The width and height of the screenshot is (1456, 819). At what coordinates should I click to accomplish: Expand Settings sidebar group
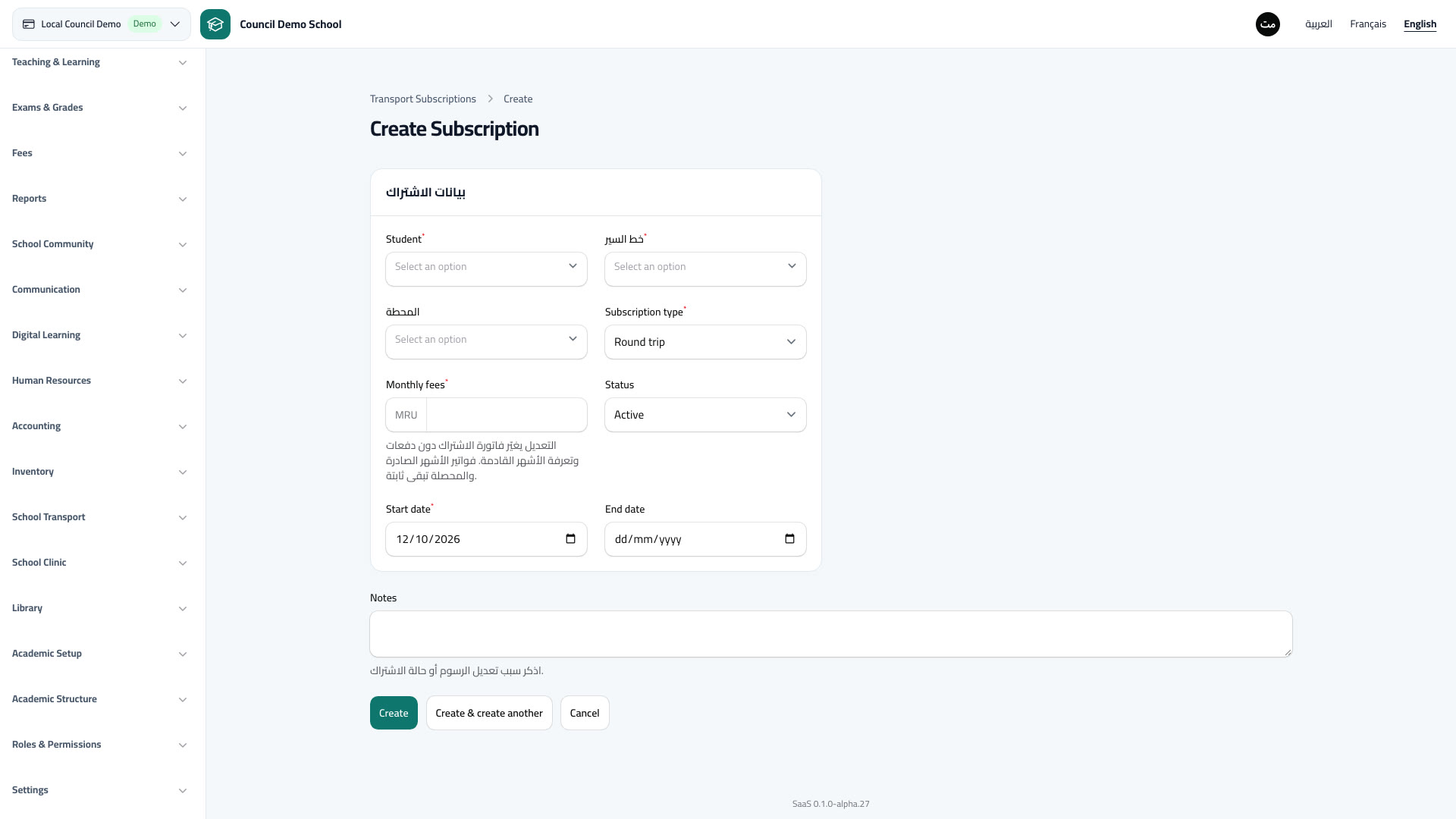99,790
